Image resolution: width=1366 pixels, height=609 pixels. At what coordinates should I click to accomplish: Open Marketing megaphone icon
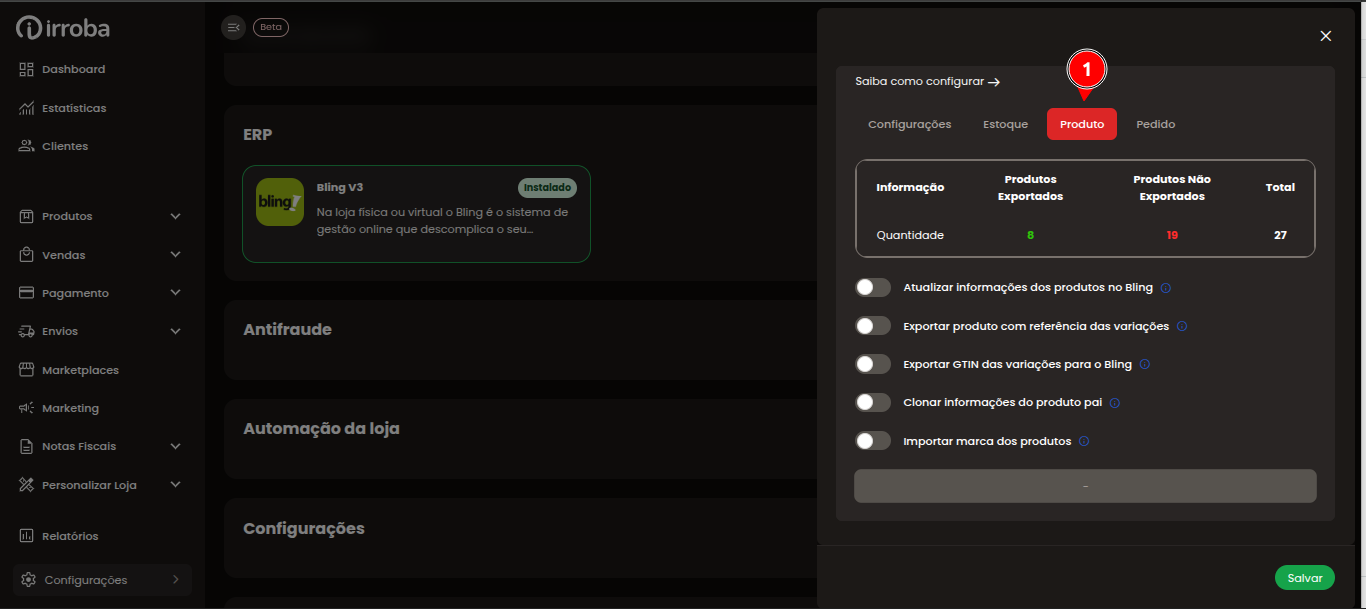(x=26, y=408)
